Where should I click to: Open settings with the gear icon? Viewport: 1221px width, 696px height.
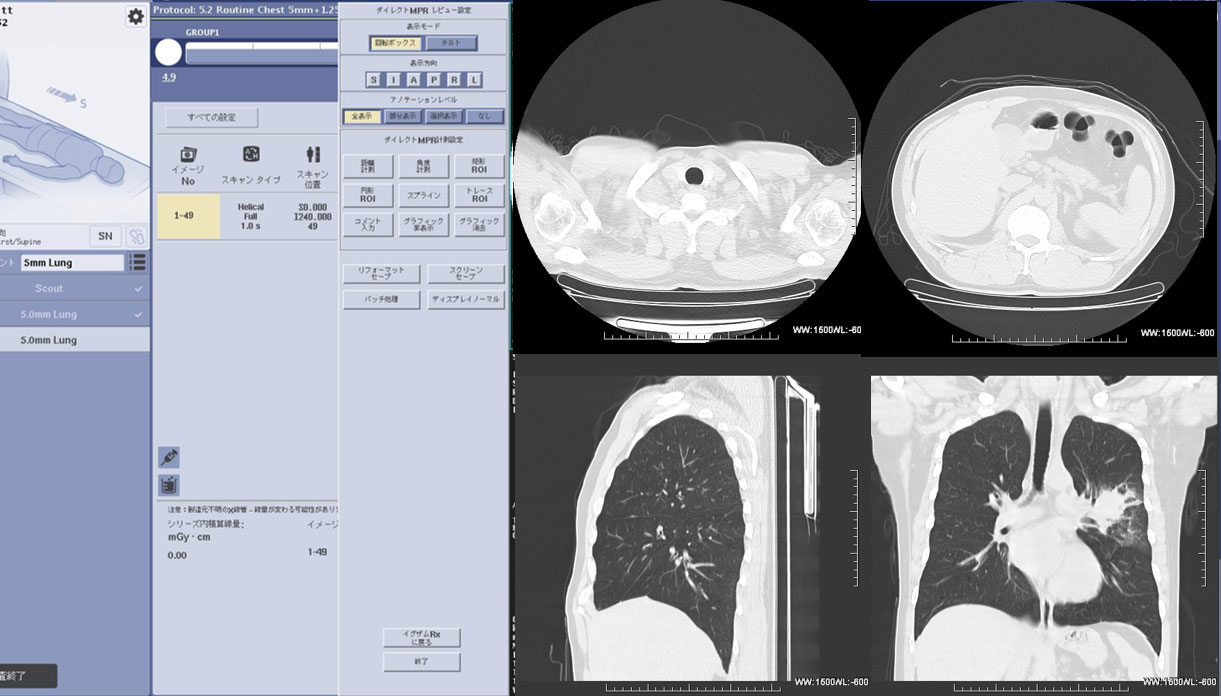(x=135, y=16)
